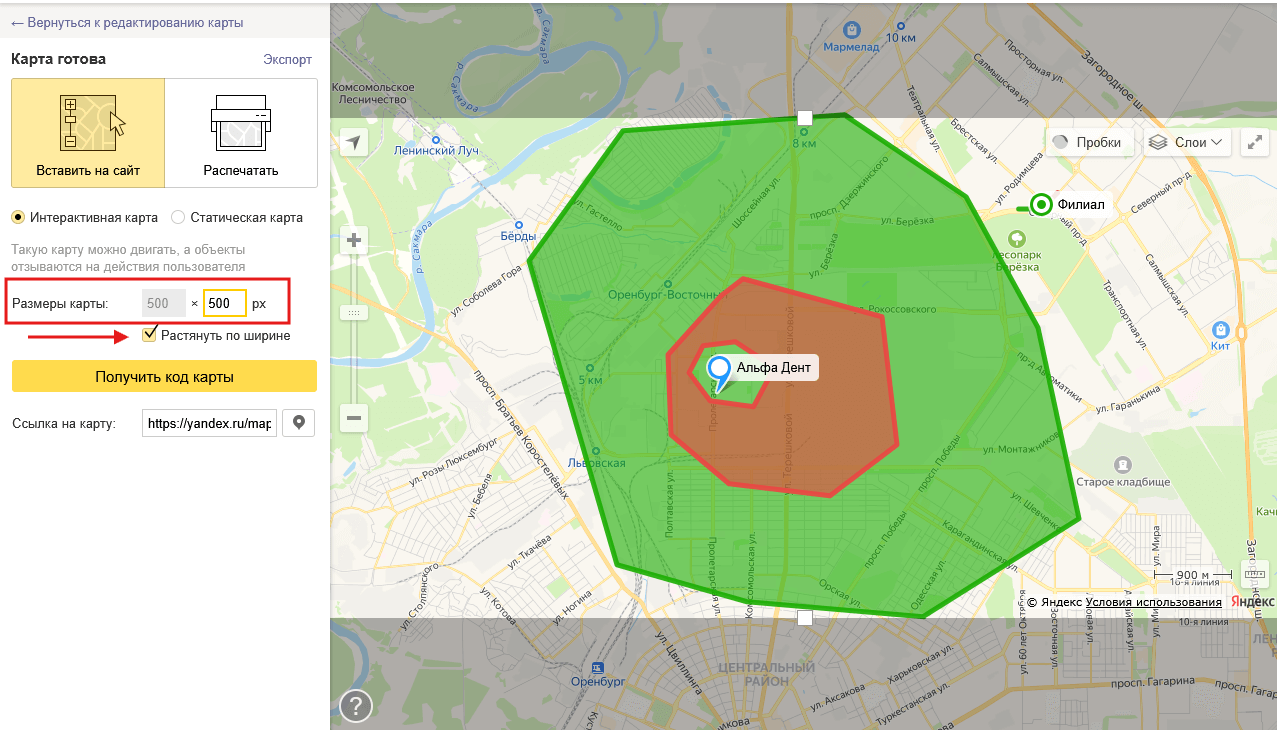Open the help question mark button
This screenshot has width=1277, height=730.
pyautogui.click(x=356, y=705)
